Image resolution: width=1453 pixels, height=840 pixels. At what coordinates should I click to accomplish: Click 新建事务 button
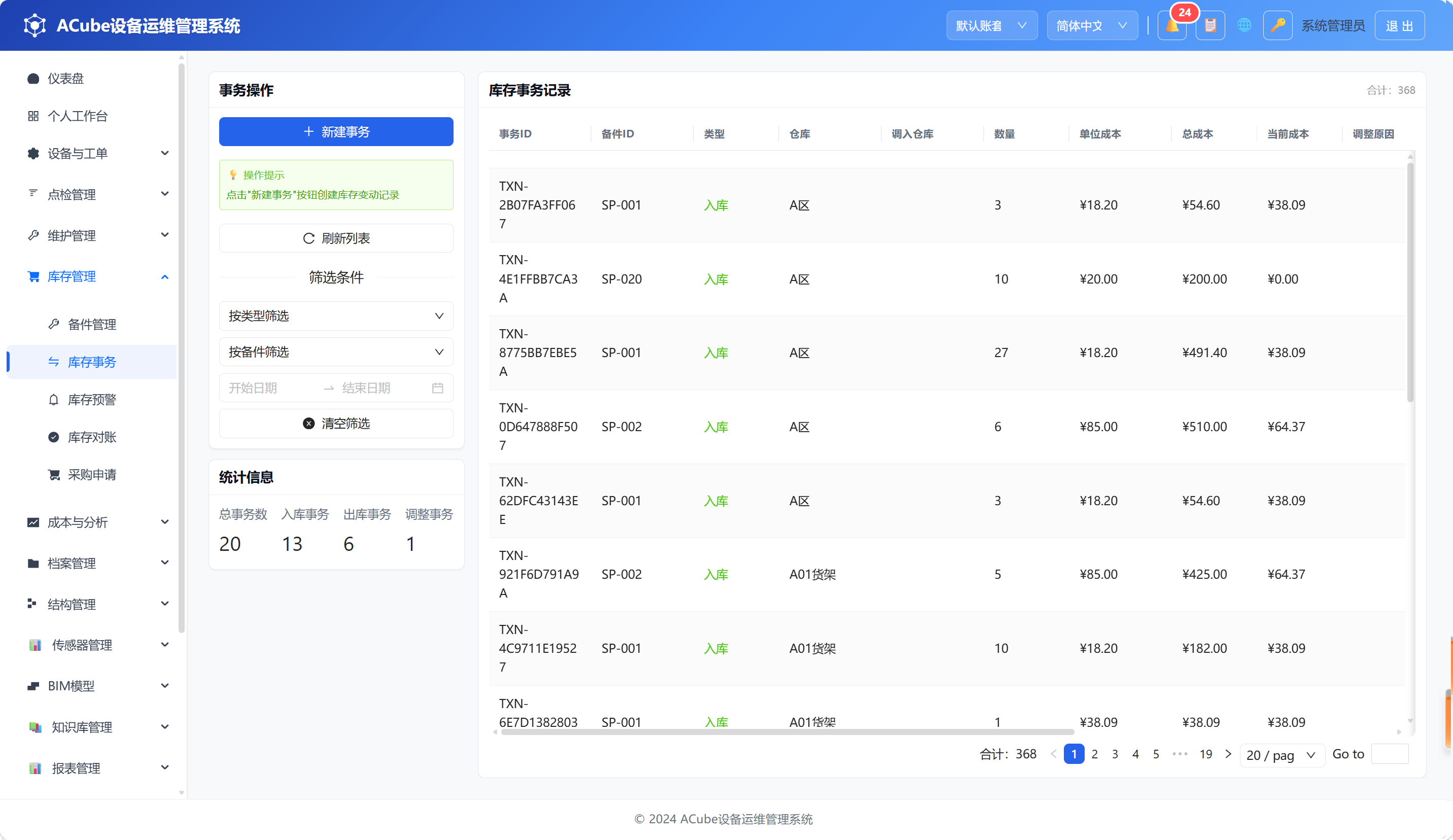(336, 131)
